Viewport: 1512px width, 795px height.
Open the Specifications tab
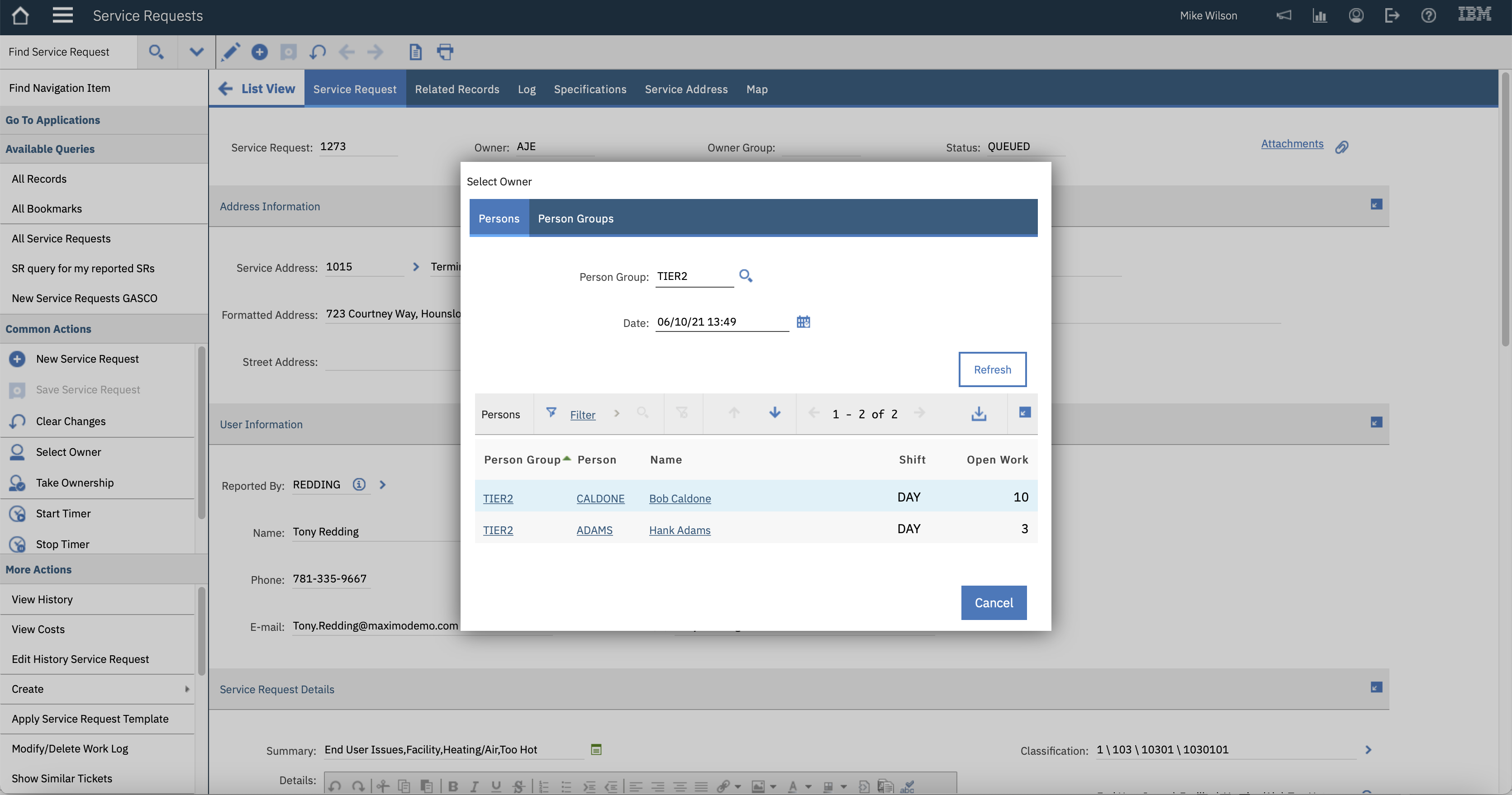590,89
